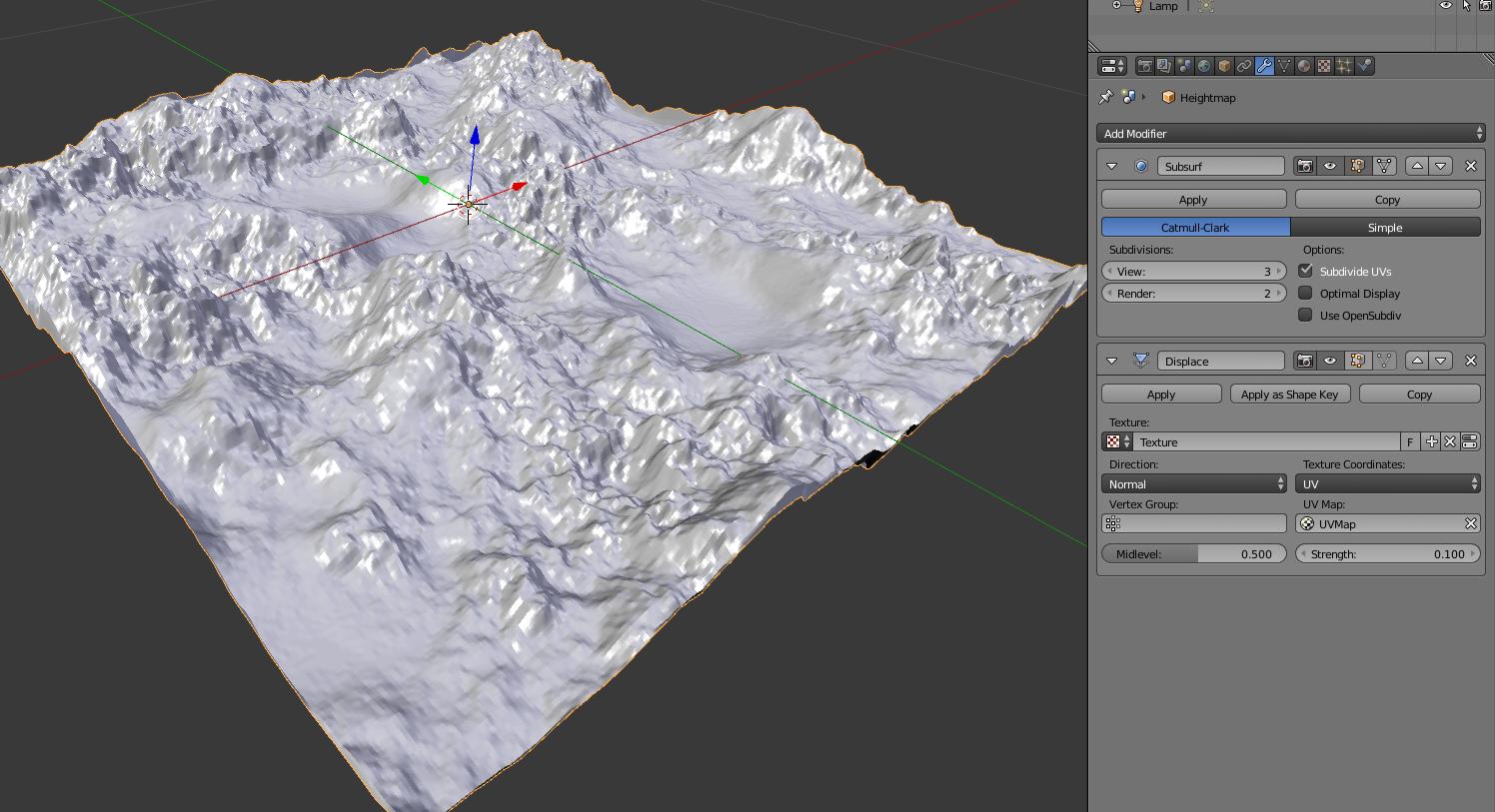The width and height of the screenshot is (1495, 812).
Task: Collapse the Displace modifier panel
Action: pos(1112,361)
